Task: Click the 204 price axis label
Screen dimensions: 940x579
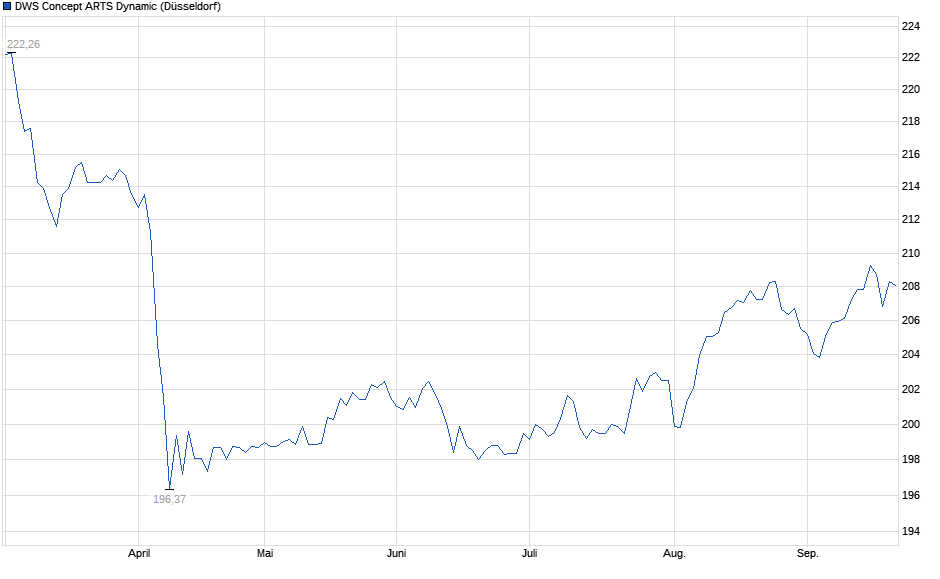Action: pos(911,355)
